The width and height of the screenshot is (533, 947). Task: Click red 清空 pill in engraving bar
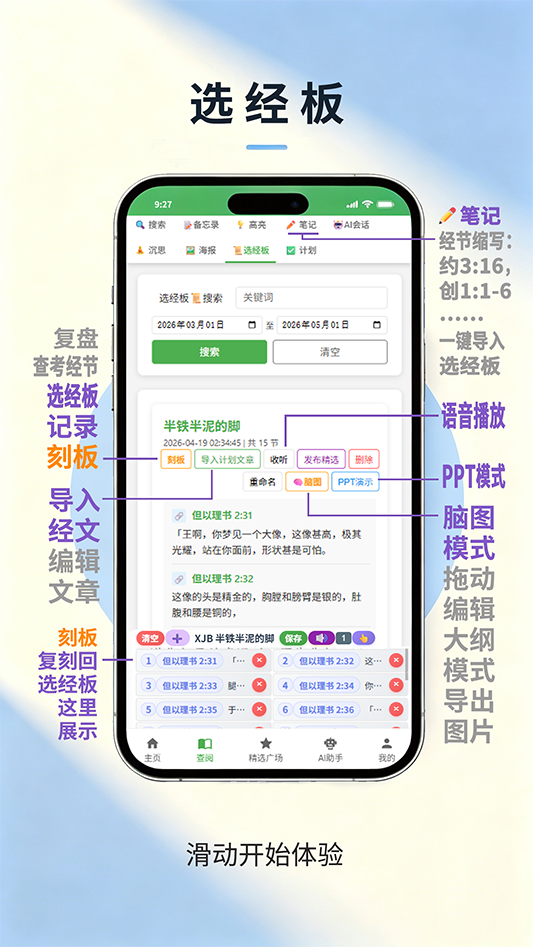coord(150,638)
